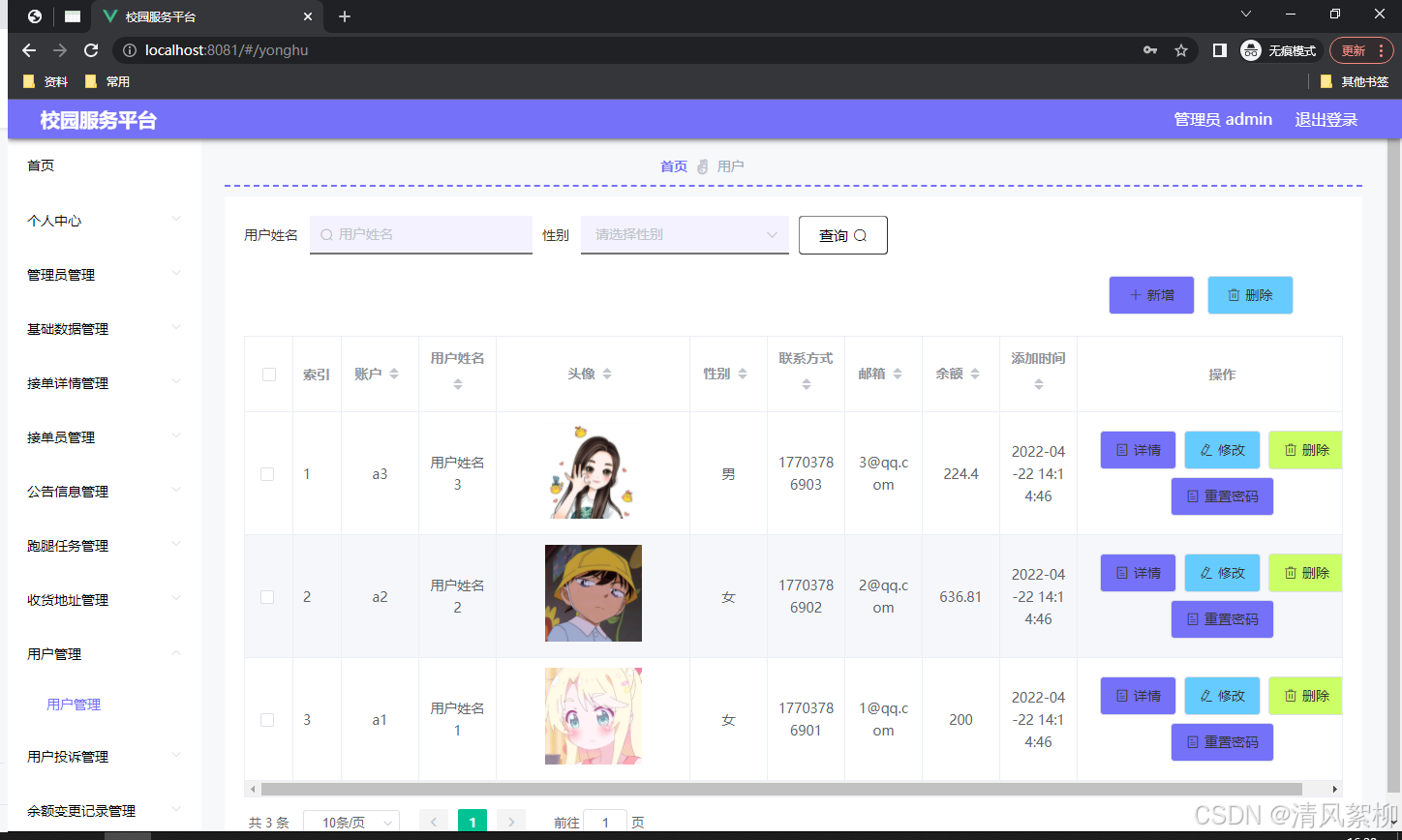Click email cell 3@qq.com
This screenshot has height=840, width=1402.
click(x=883, y=474)
